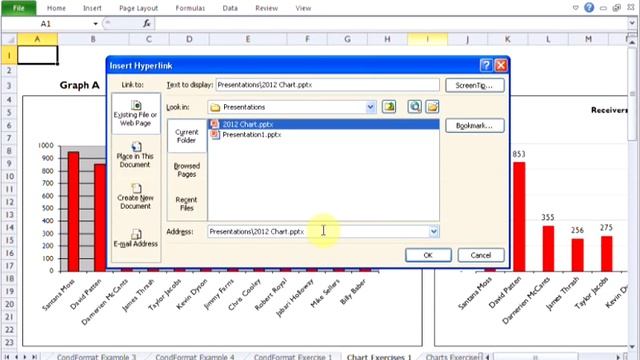Click the Select All corner of worksheet
Image resolution: width=640 pixels, height=360 pixels.
[x=9, y=39]
